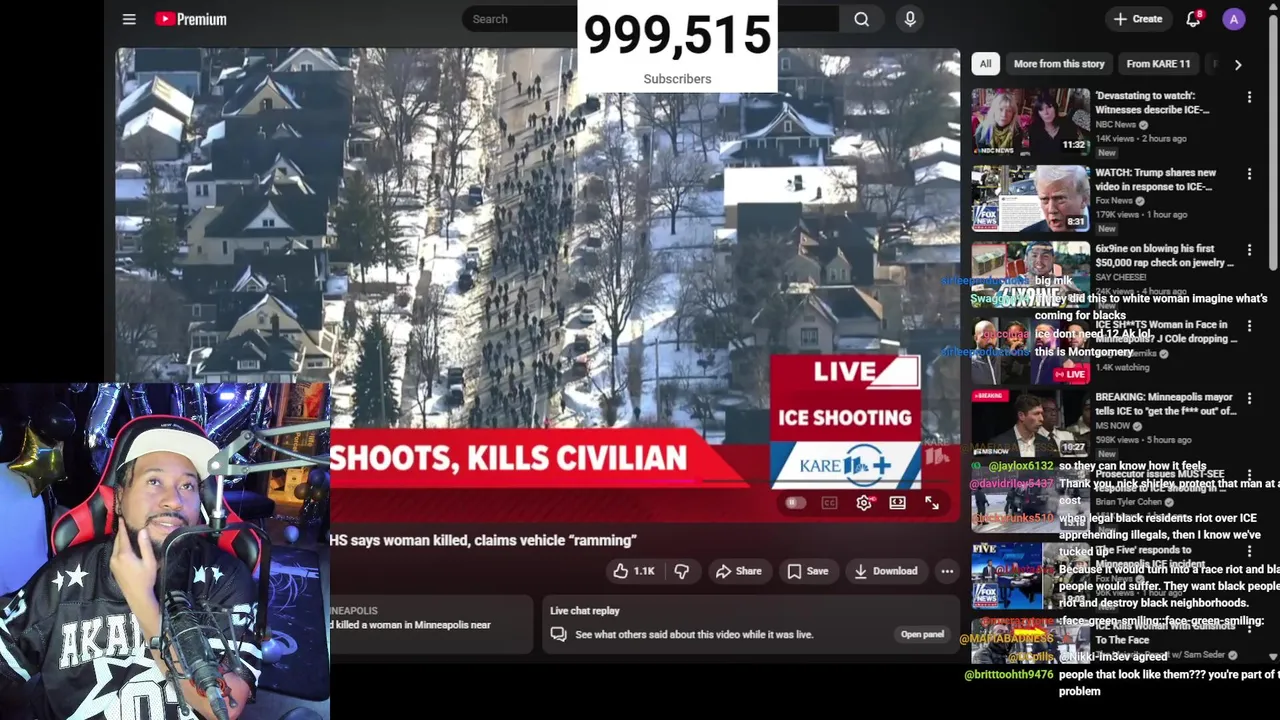Share the video

[738, 571]
